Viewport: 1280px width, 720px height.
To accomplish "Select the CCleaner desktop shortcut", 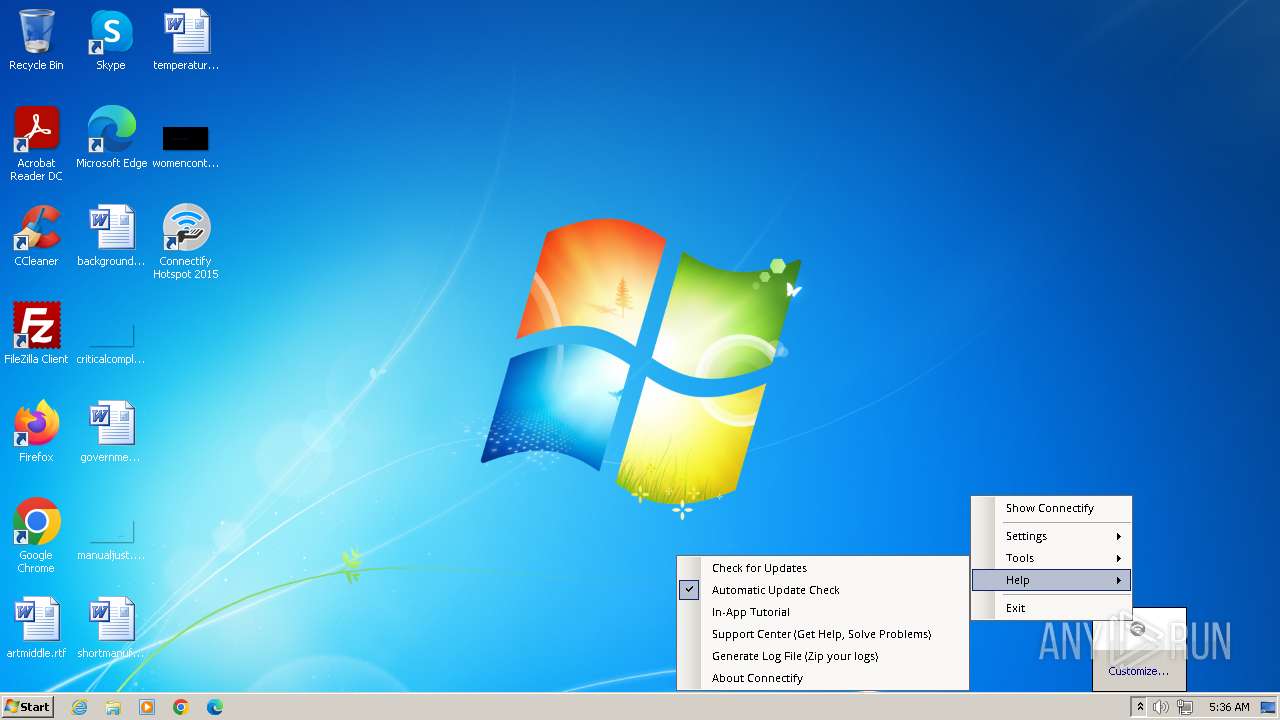I will 36,236.
